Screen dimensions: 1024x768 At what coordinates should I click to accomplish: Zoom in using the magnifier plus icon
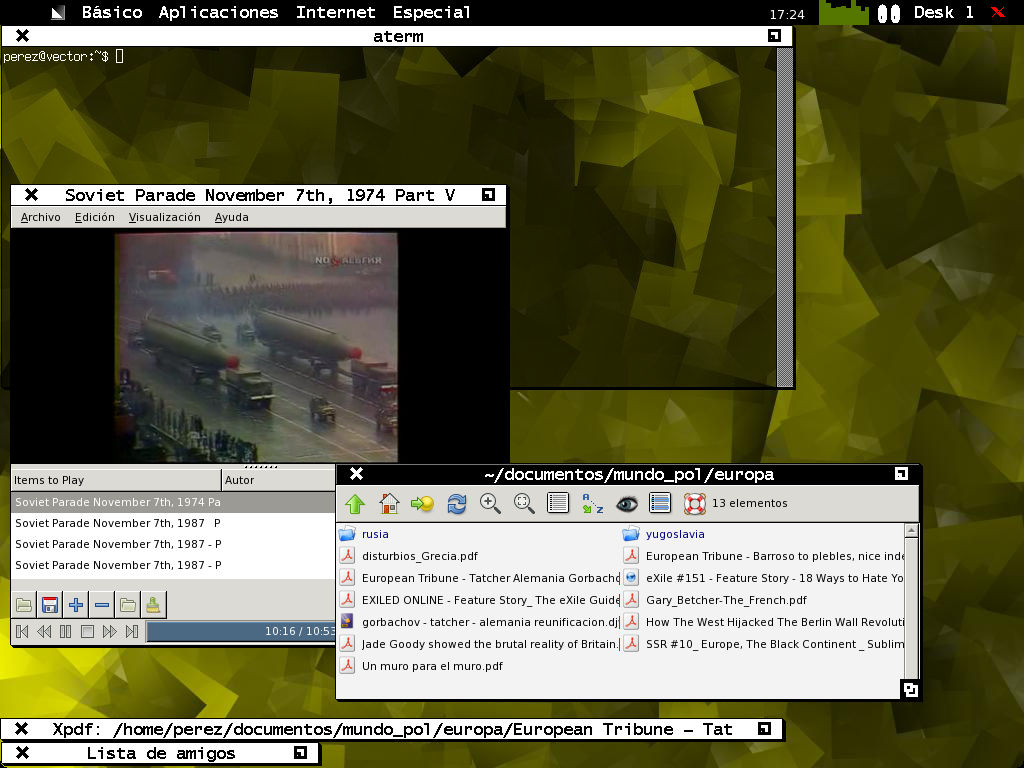tap(490, 504)
